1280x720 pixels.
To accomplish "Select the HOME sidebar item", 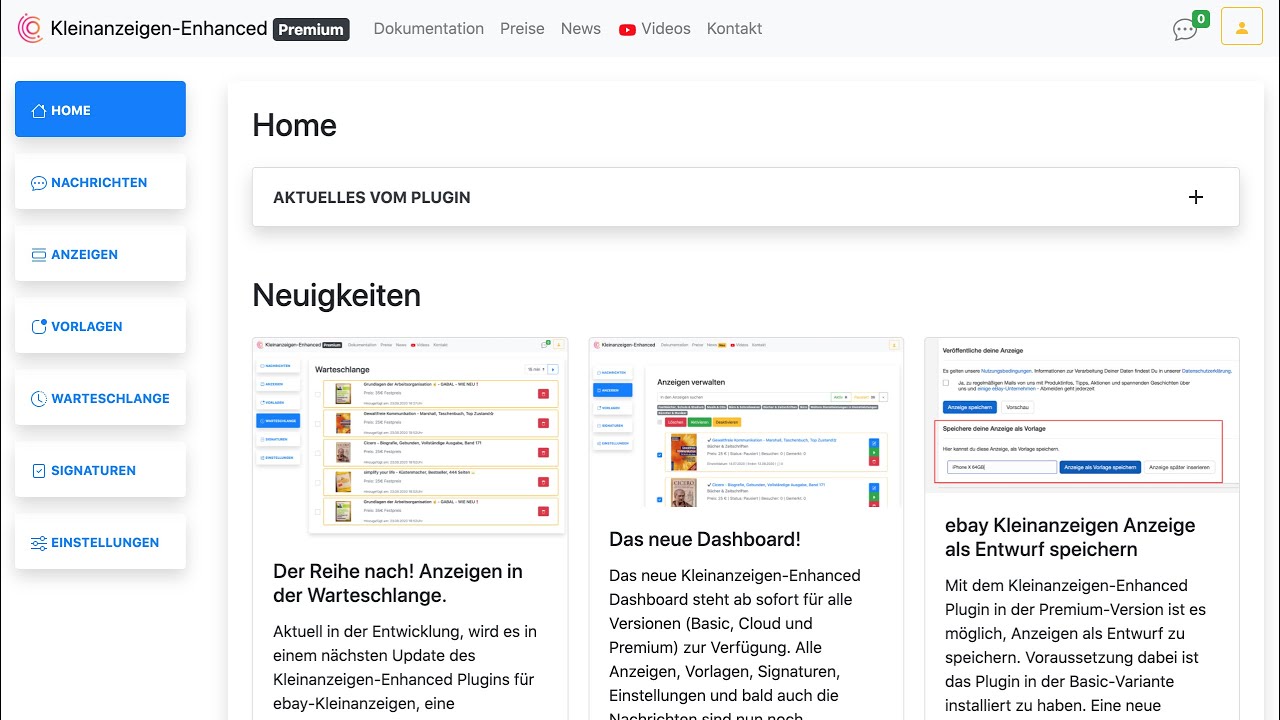I will (x=100, y=109).
